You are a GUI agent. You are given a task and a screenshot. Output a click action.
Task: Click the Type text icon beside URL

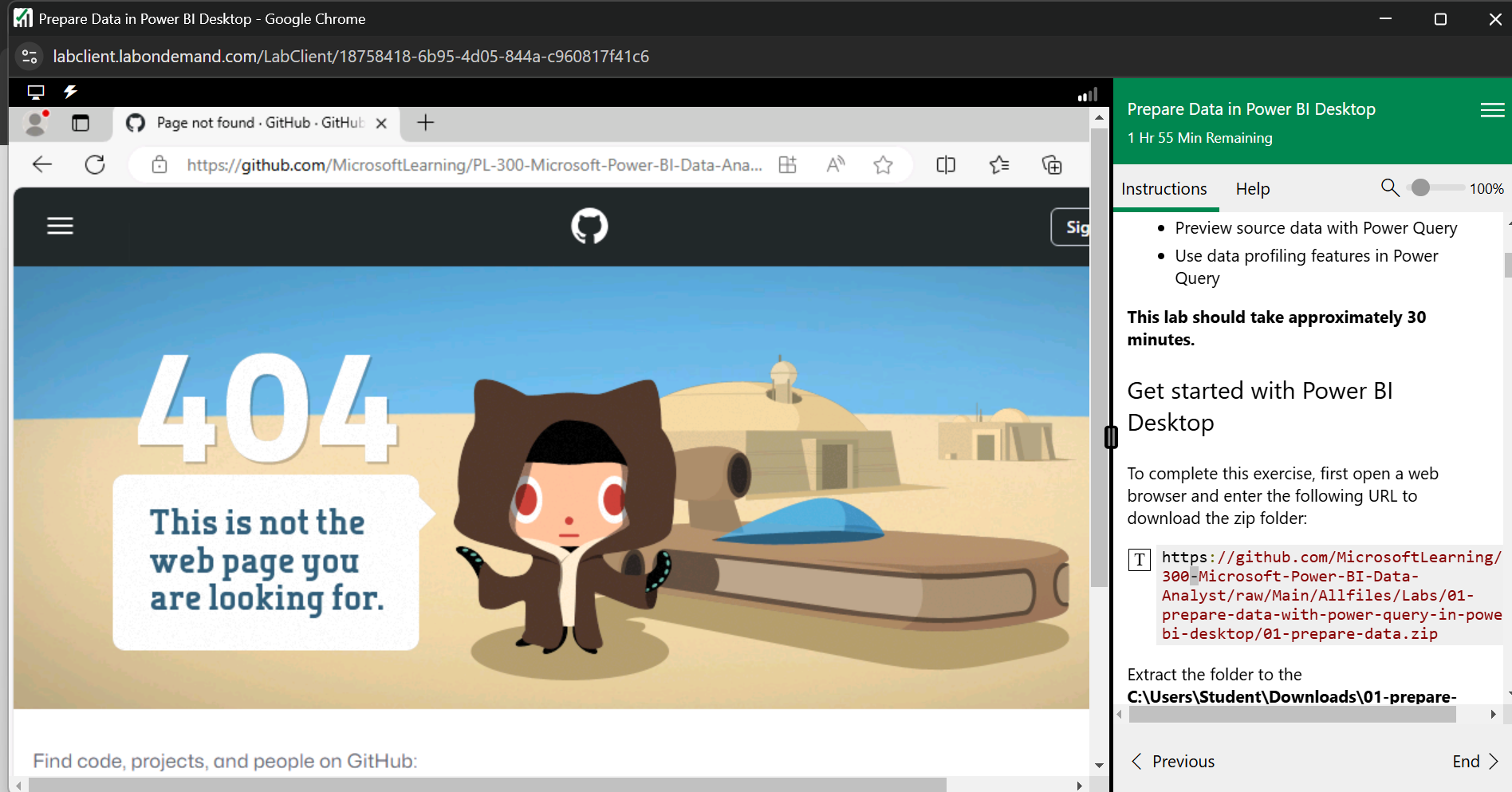tap(1140, 559)
